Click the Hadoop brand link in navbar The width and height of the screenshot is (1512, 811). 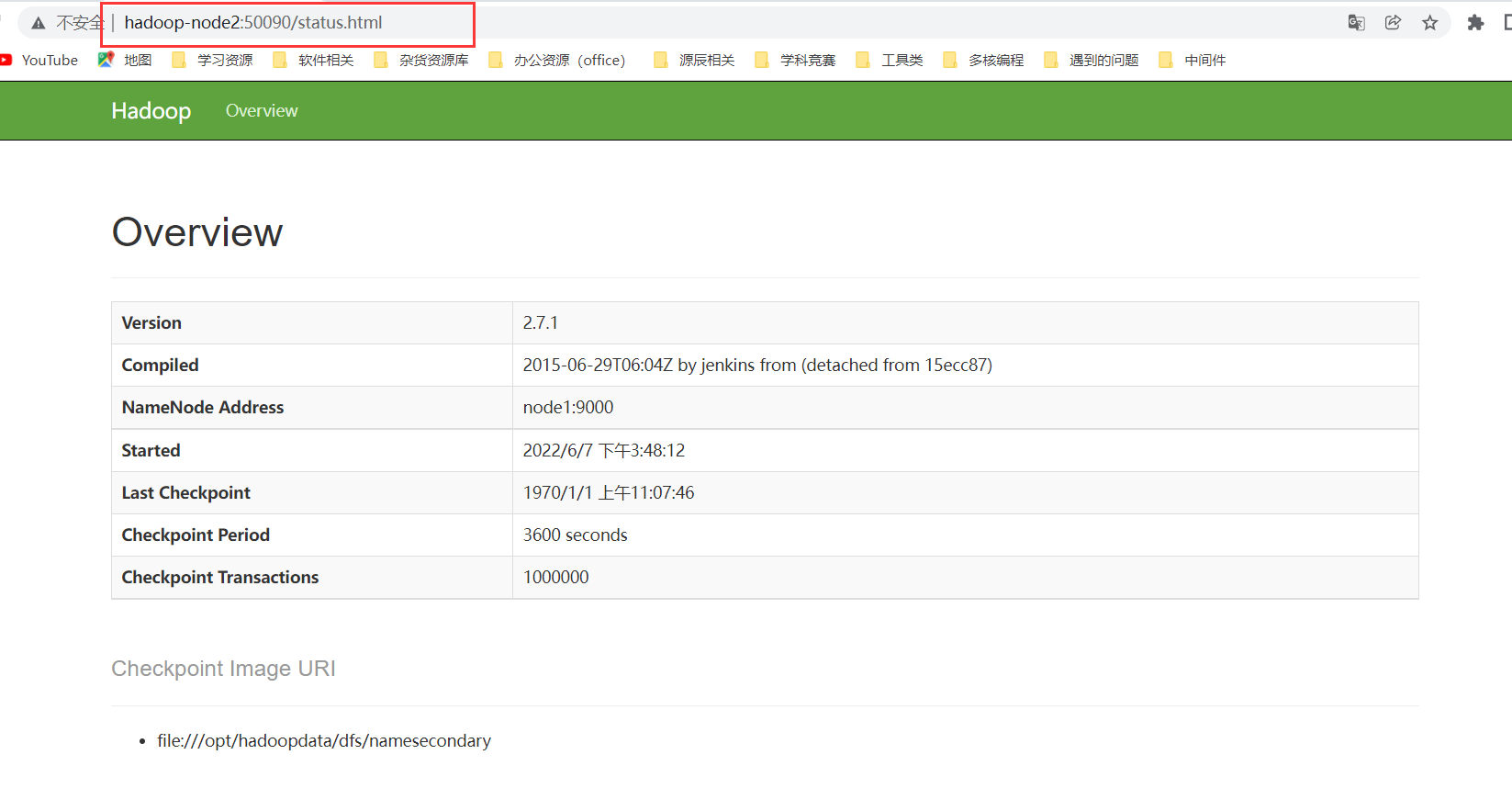coord(151,110)
